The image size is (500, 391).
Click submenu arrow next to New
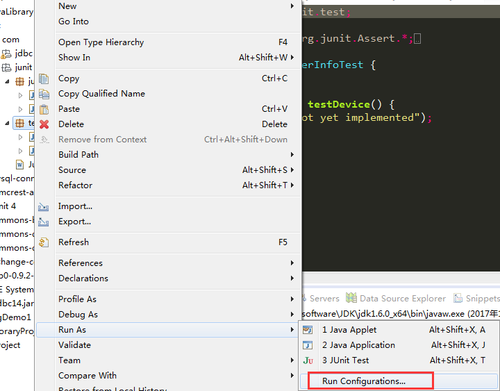click(292, 6)
